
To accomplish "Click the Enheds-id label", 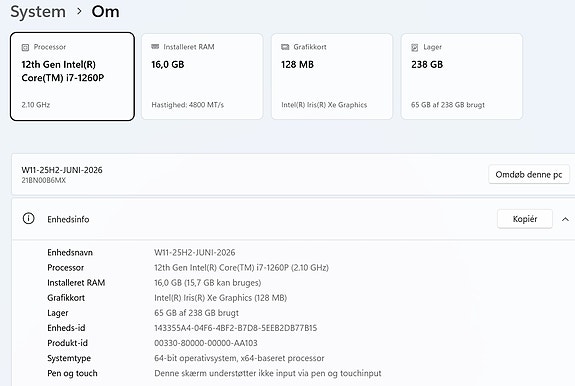I will pyautogui.click(x=66, y=328).
